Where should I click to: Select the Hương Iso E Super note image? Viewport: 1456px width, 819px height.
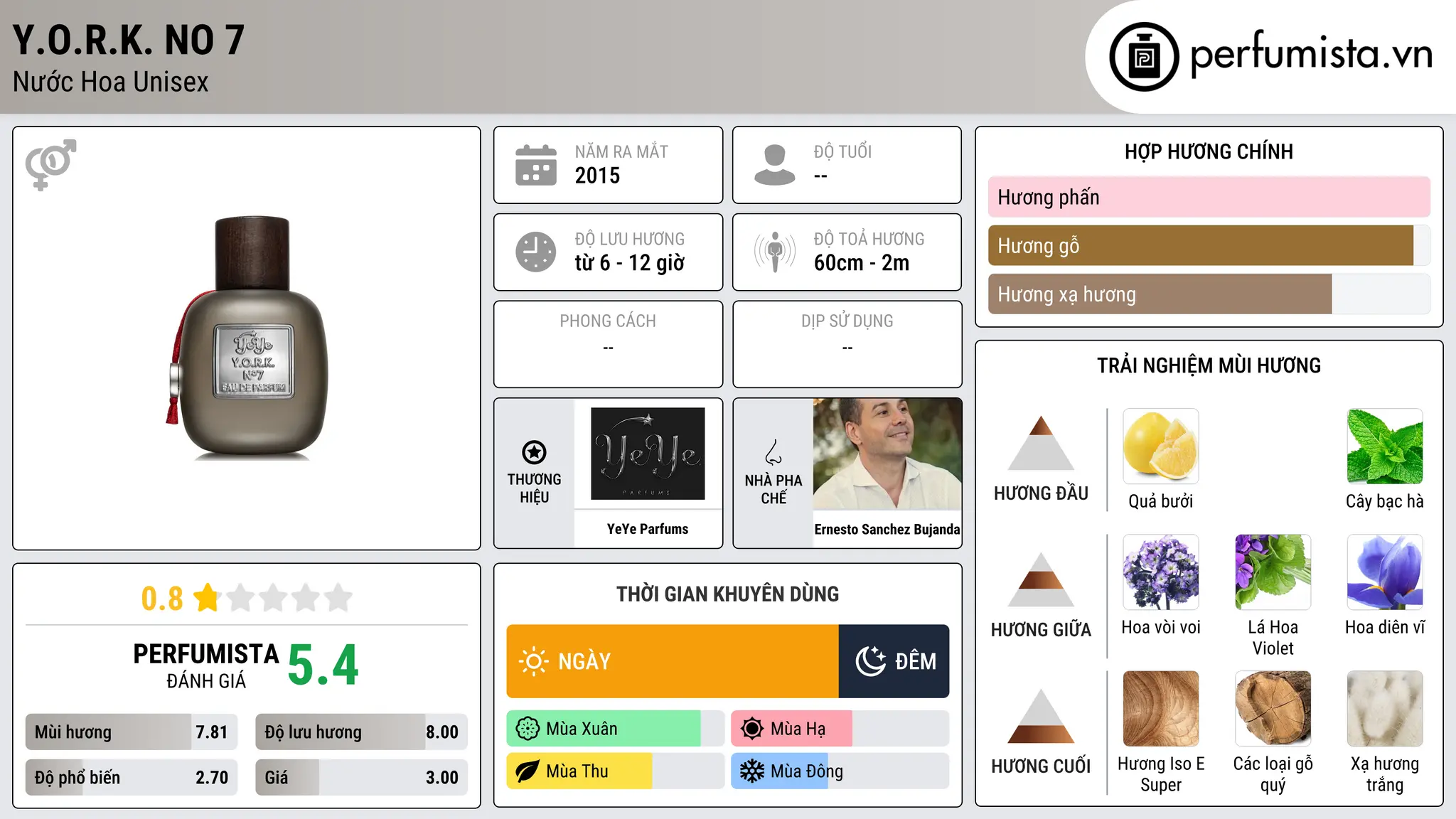coord(1161,709)
